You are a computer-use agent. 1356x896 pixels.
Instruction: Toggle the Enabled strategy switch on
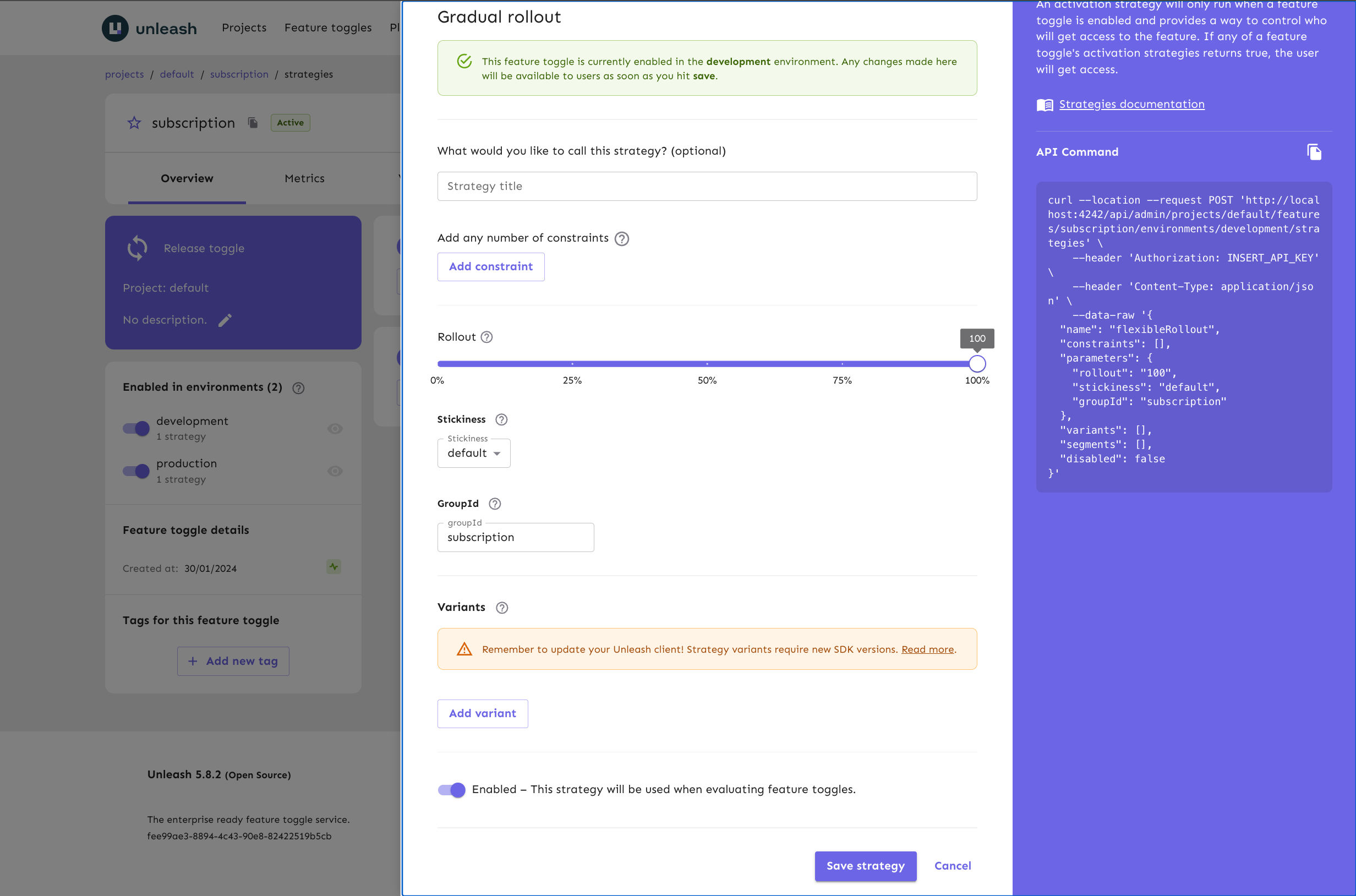pyautogui.click(x=450, y=789)
